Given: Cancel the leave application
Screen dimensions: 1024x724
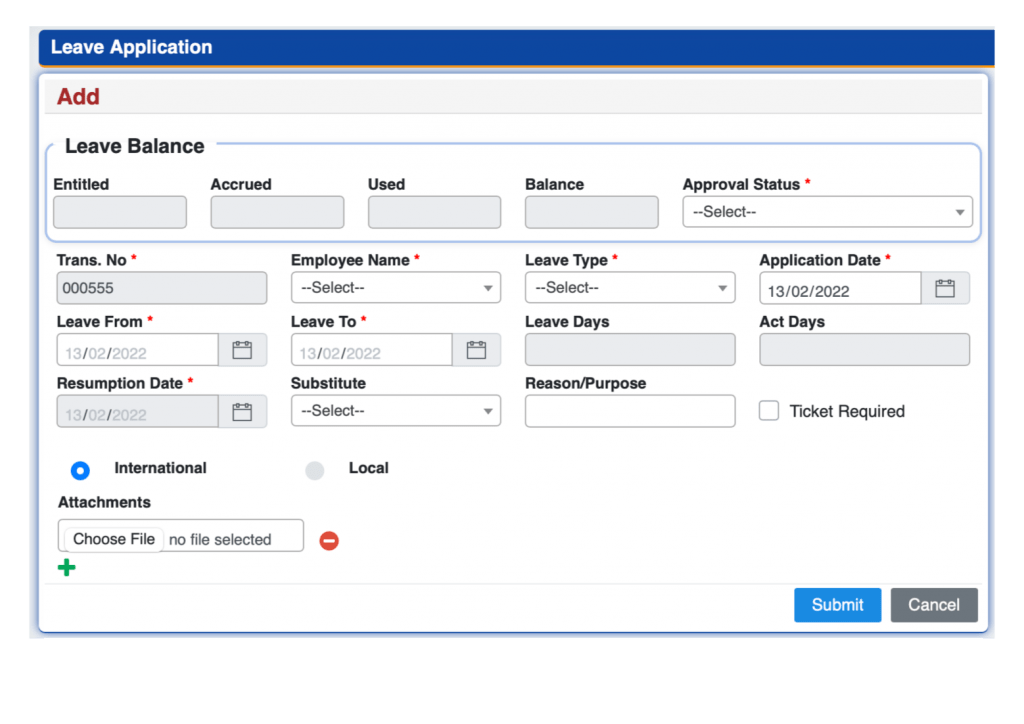Looking at the screenshot, I should [933, 604].
